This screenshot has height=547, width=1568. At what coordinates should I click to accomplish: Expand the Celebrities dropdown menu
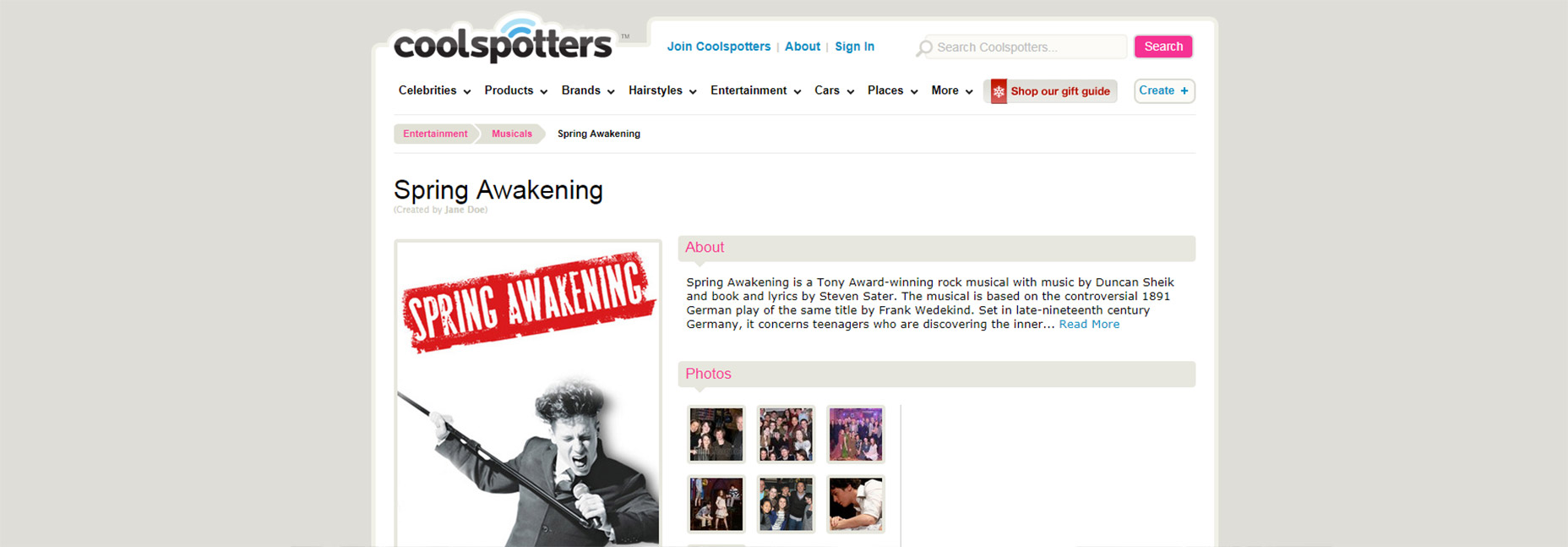coord(434,90)
